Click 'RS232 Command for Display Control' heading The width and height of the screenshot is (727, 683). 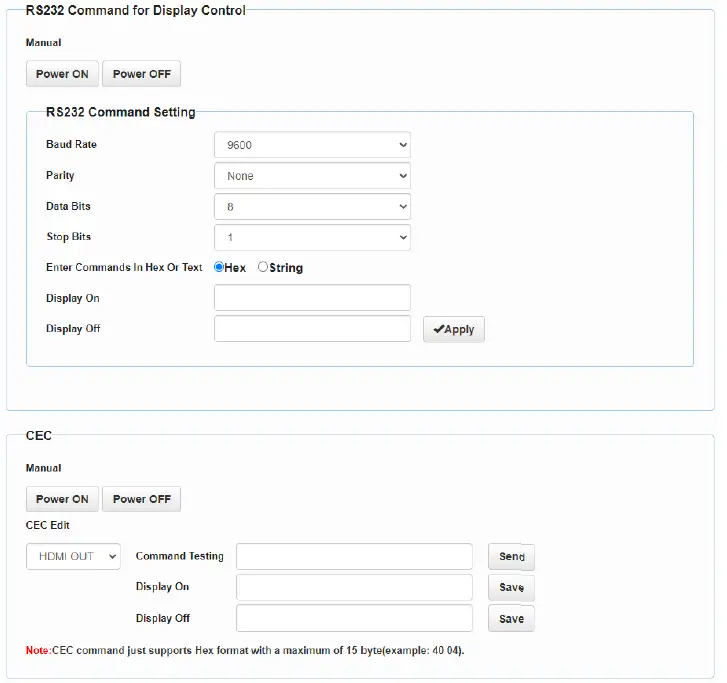pos(135,10)
